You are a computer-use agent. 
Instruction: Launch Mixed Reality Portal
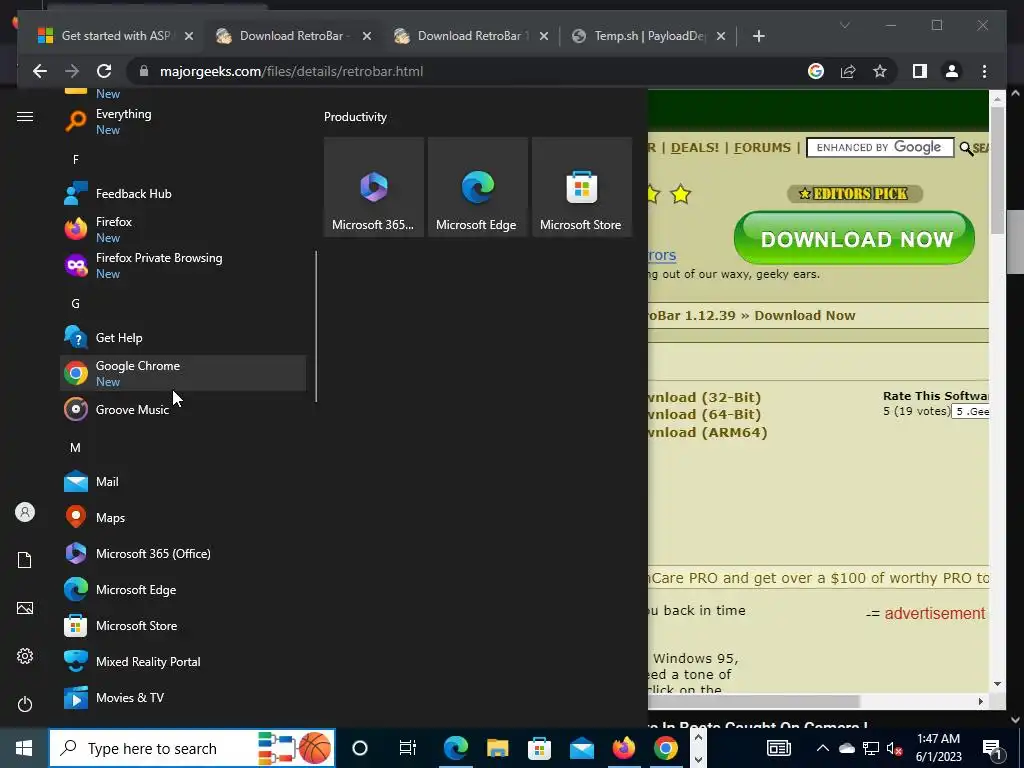pos(183,662)
